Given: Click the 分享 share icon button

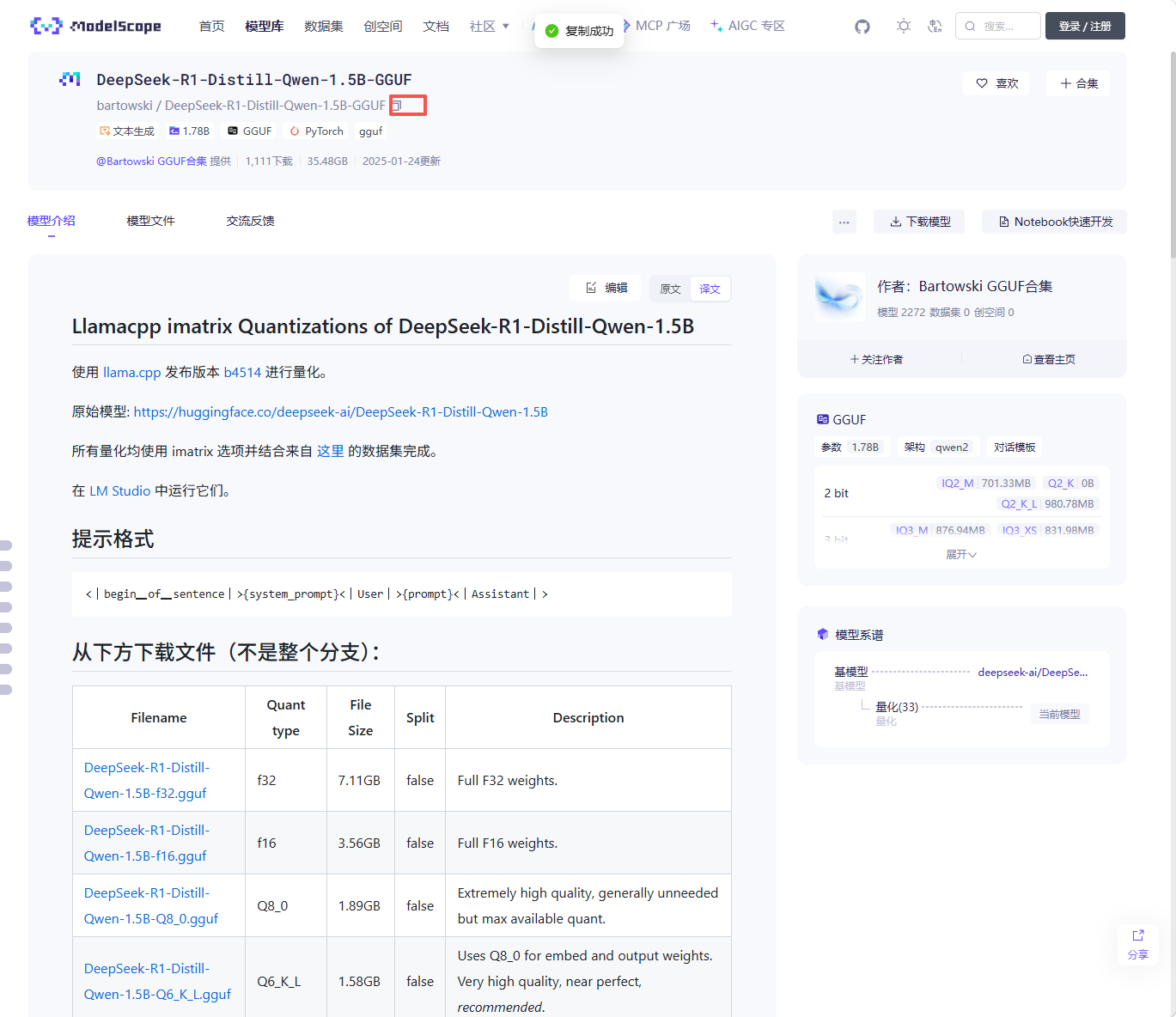Looking at the screenshot, I should click(1138, 945).
